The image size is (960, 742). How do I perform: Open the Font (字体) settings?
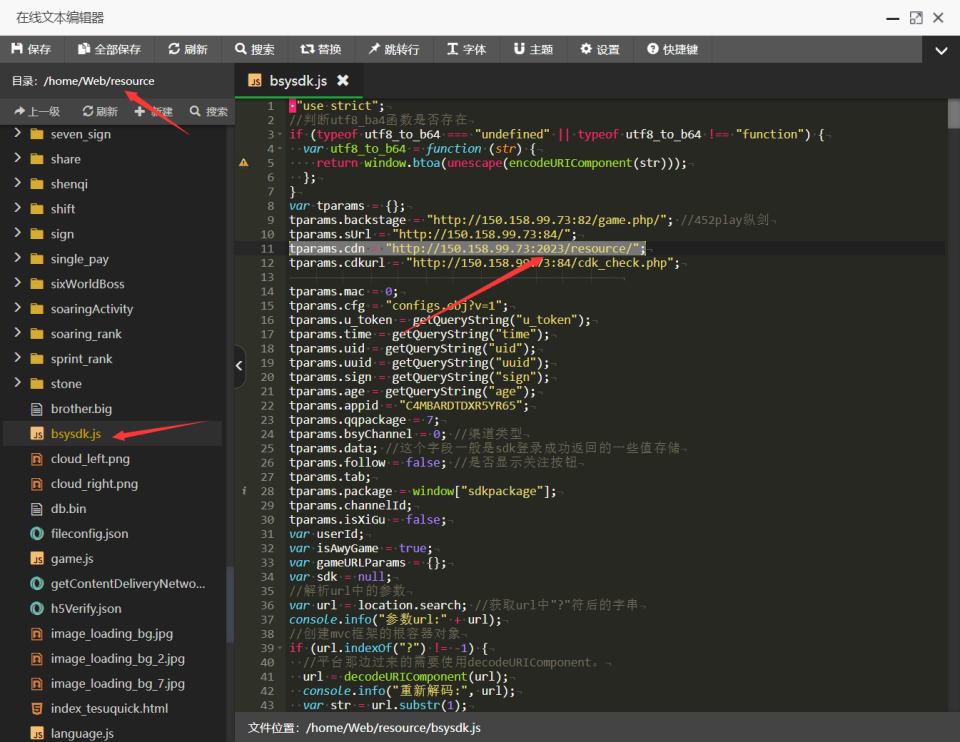tap(466, 49)
